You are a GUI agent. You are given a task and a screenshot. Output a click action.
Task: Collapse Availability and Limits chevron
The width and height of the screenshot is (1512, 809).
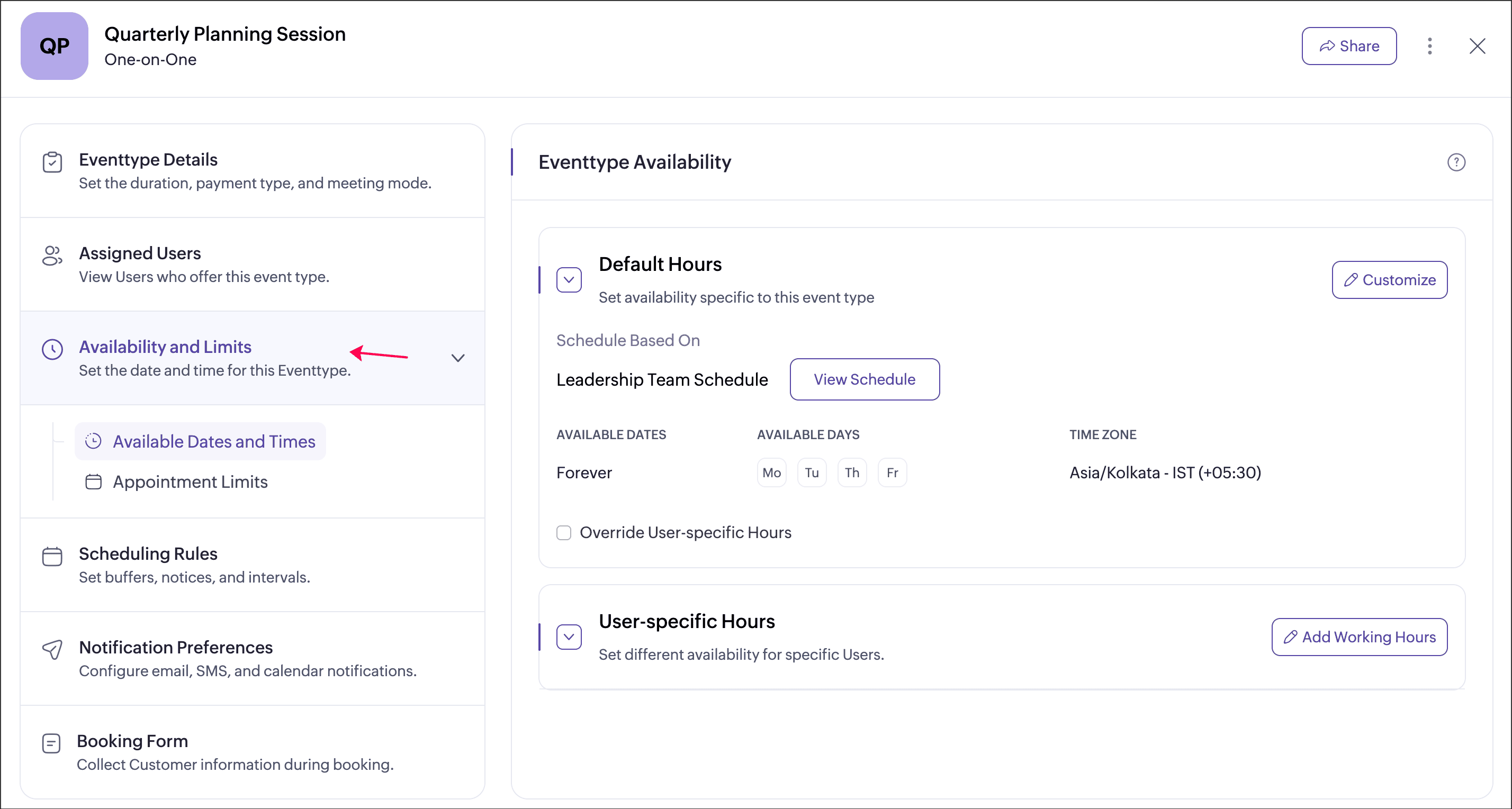coord(458,358)
